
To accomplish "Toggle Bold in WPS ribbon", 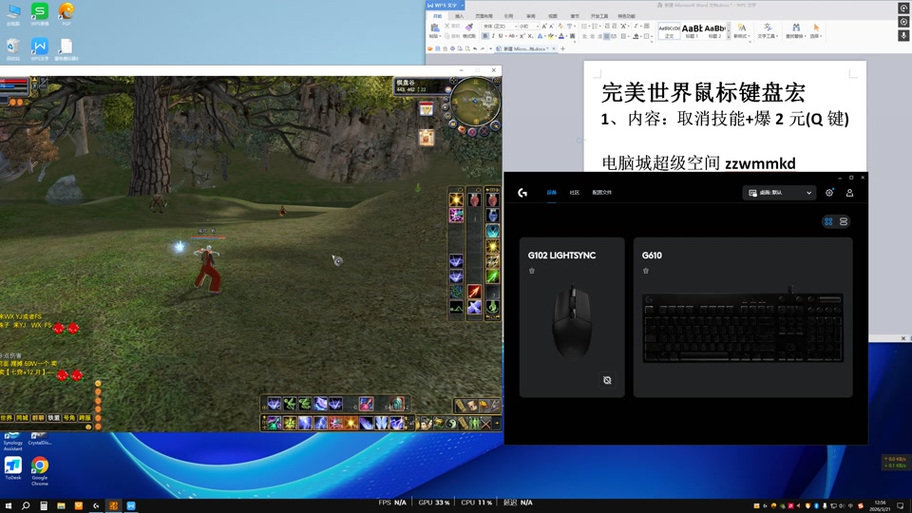I will coord(485,36).
